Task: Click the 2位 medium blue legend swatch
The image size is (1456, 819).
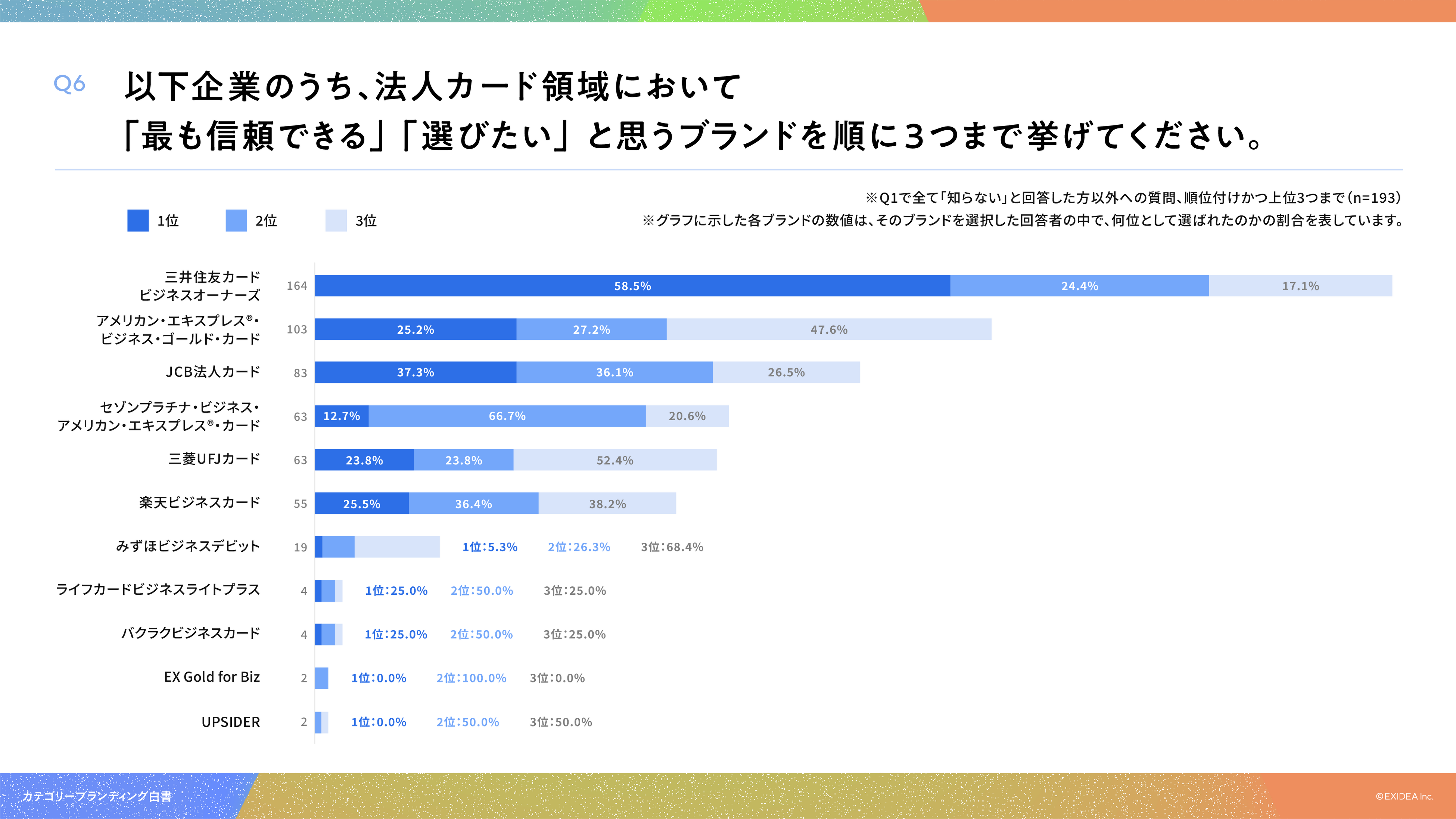Action: click(x=236, y=221)
